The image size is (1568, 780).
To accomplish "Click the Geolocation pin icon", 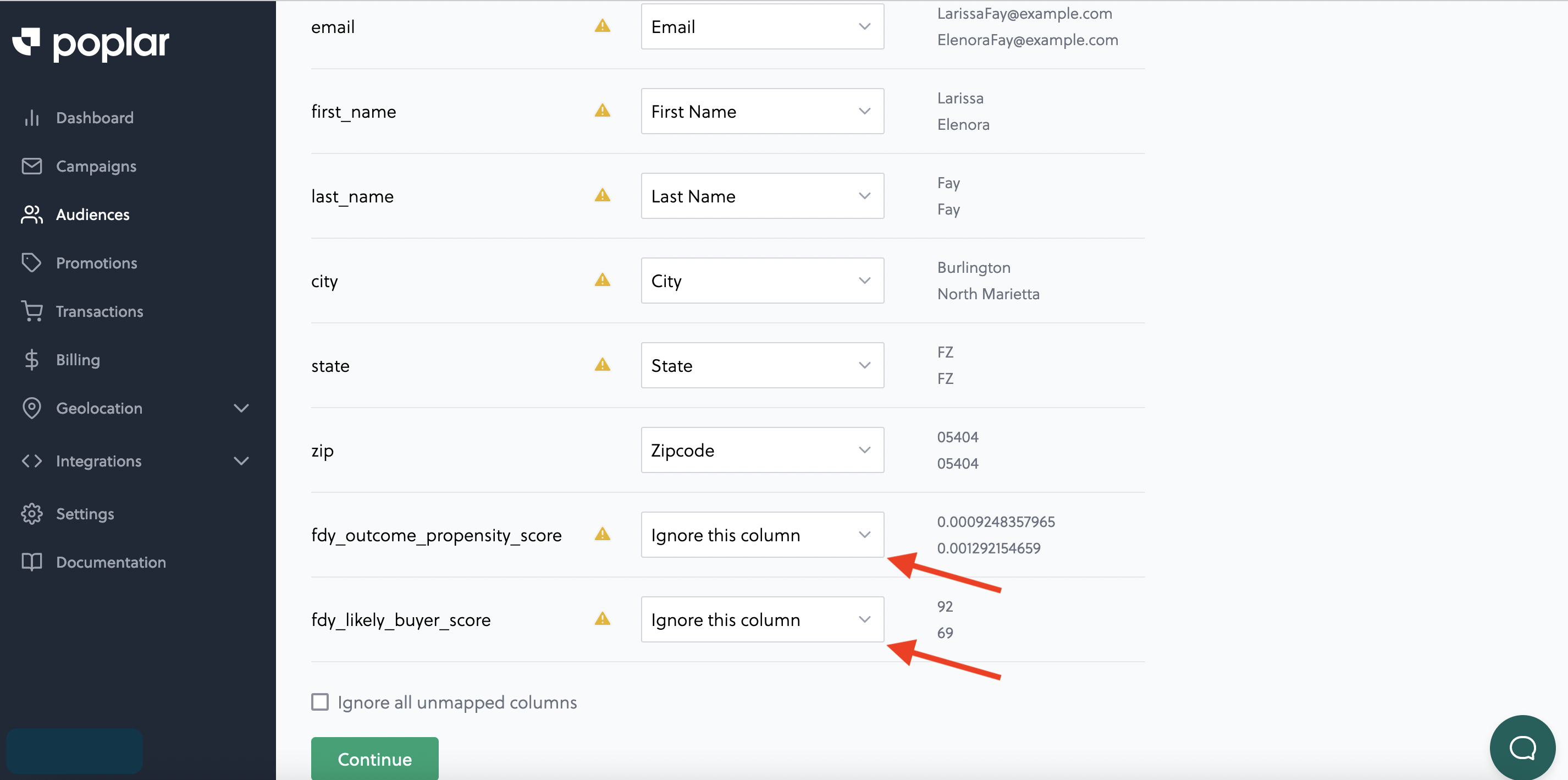I will tap(32, 408).
